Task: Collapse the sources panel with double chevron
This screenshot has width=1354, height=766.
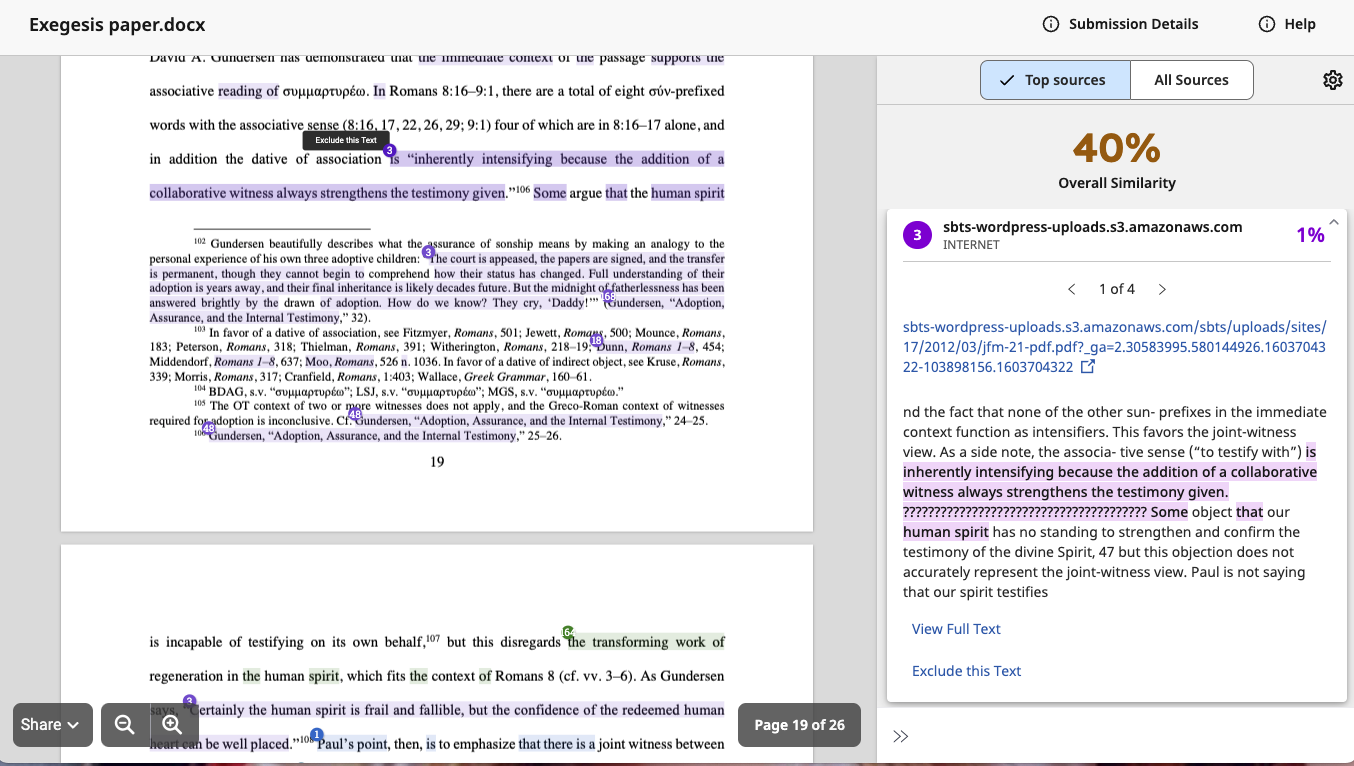Action: [x=900, y=736]
